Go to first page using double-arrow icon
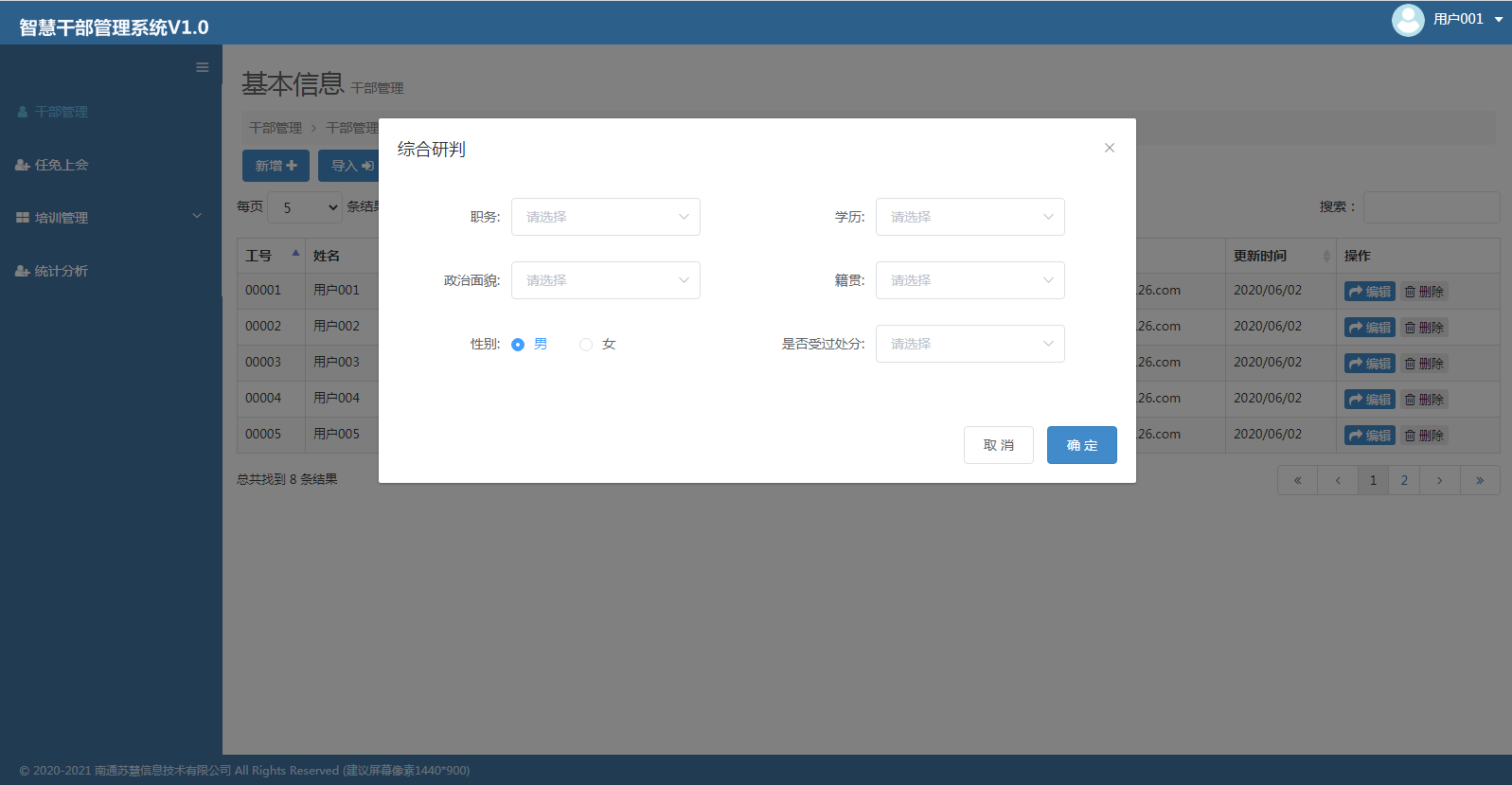The height and width of the screenshot is (785, 1512). [x=1297, y=480]
